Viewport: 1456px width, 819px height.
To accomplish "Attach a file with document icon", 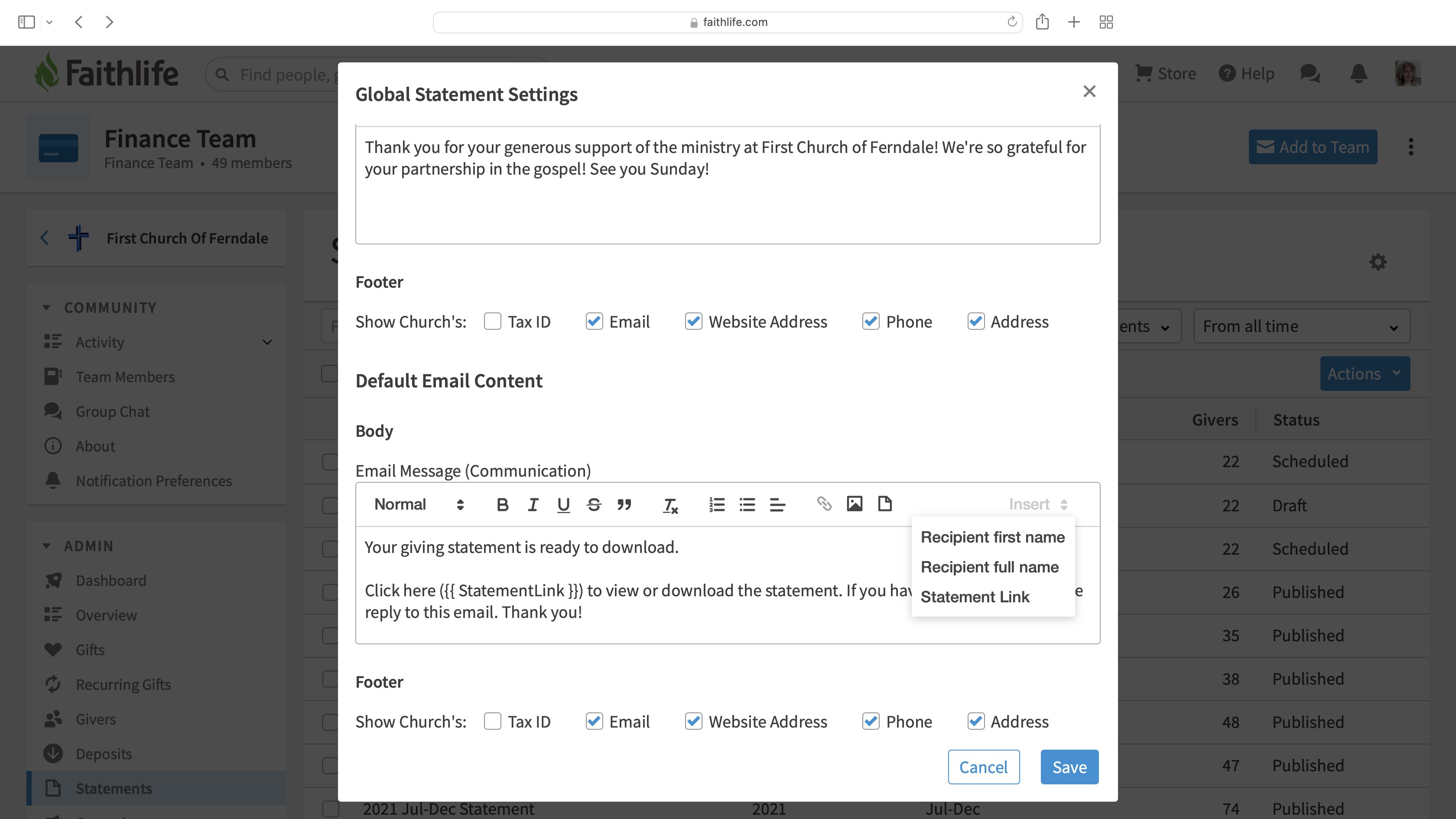I will pyautogui.click(x=885, y=504).
